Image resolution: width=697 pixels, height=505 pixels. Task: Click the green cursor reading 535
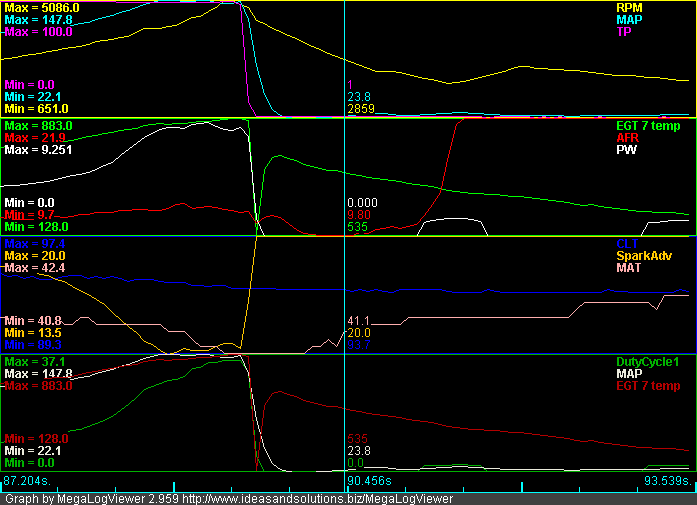click(358, 227)
